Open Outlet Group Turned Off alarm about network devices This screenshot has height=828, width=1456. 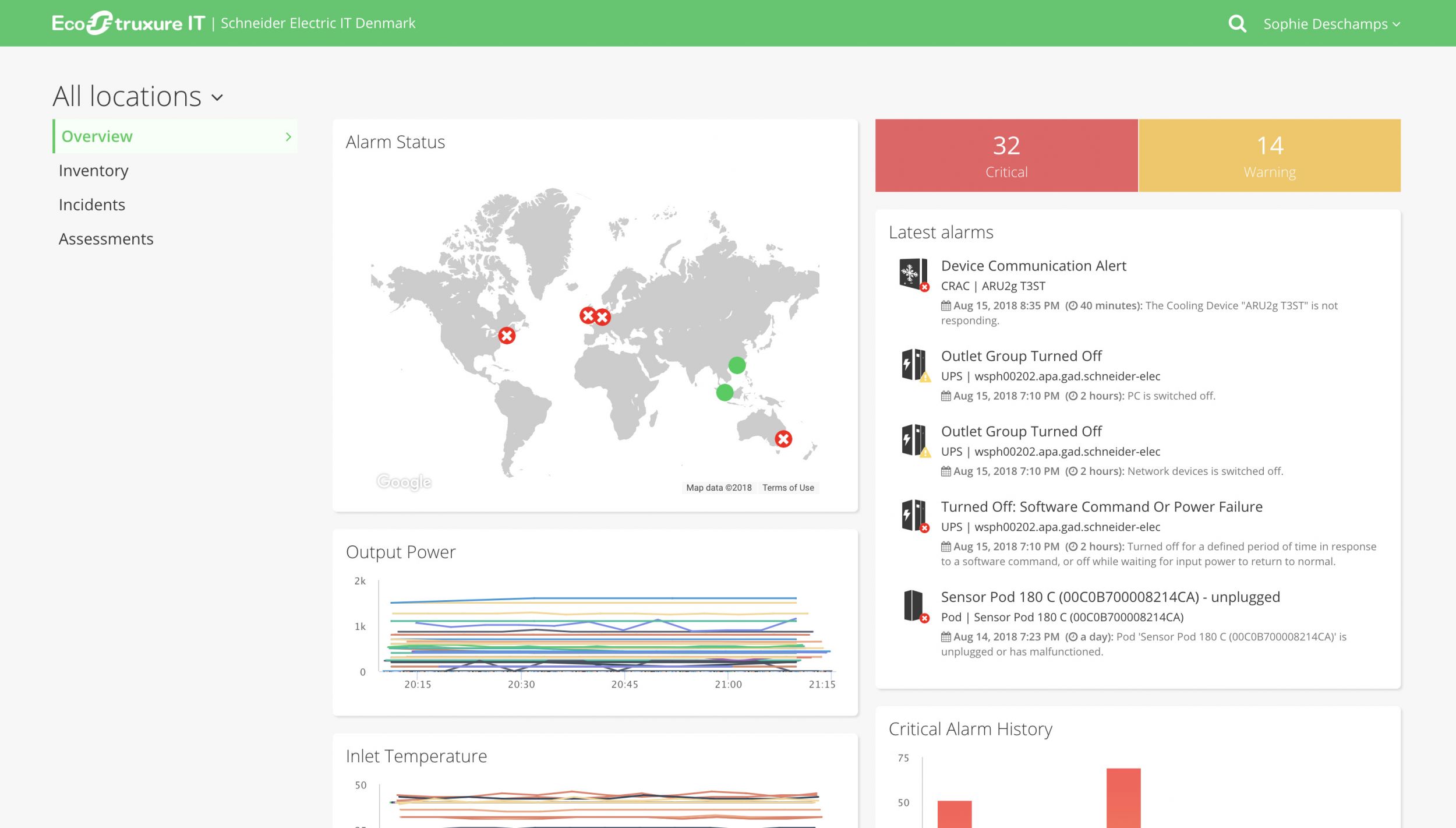coord(1021,431)
